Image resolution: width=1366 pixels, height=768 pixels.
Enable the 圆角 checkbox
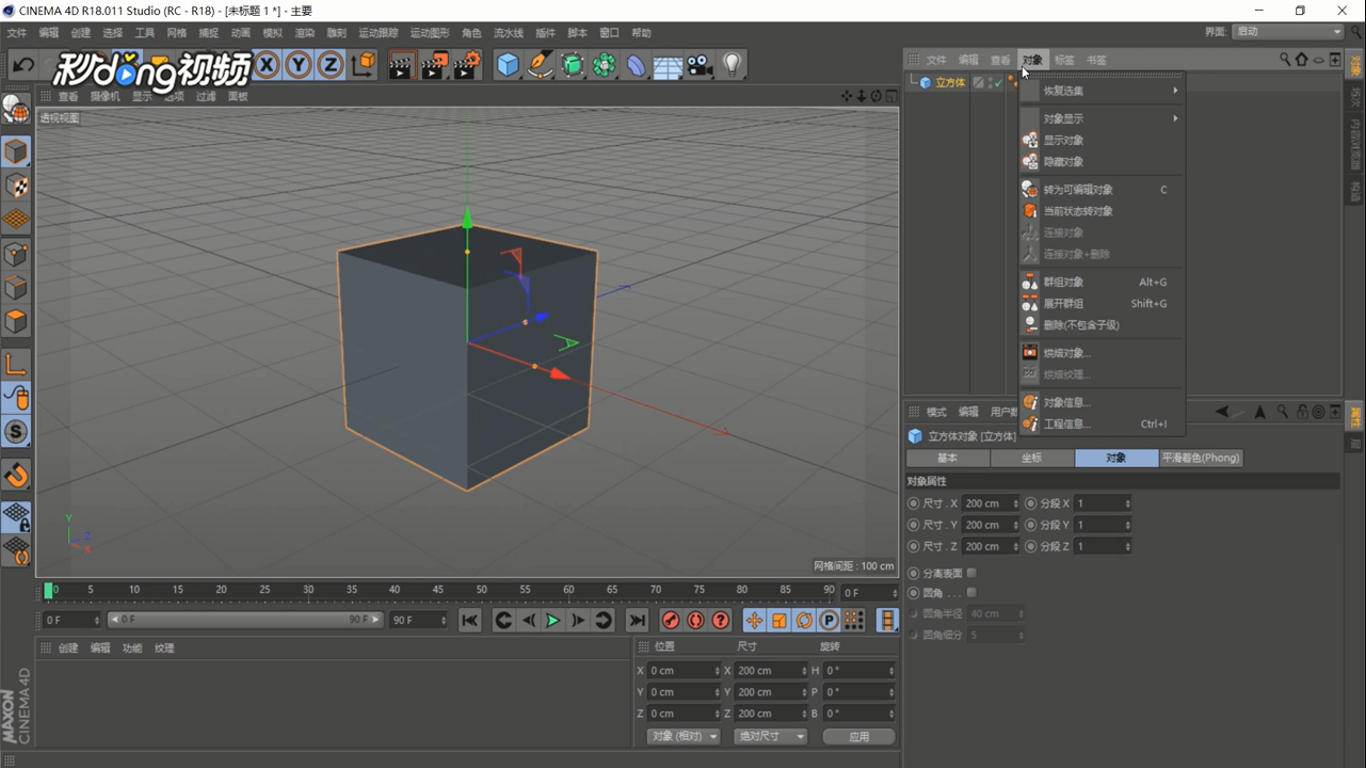971,593
